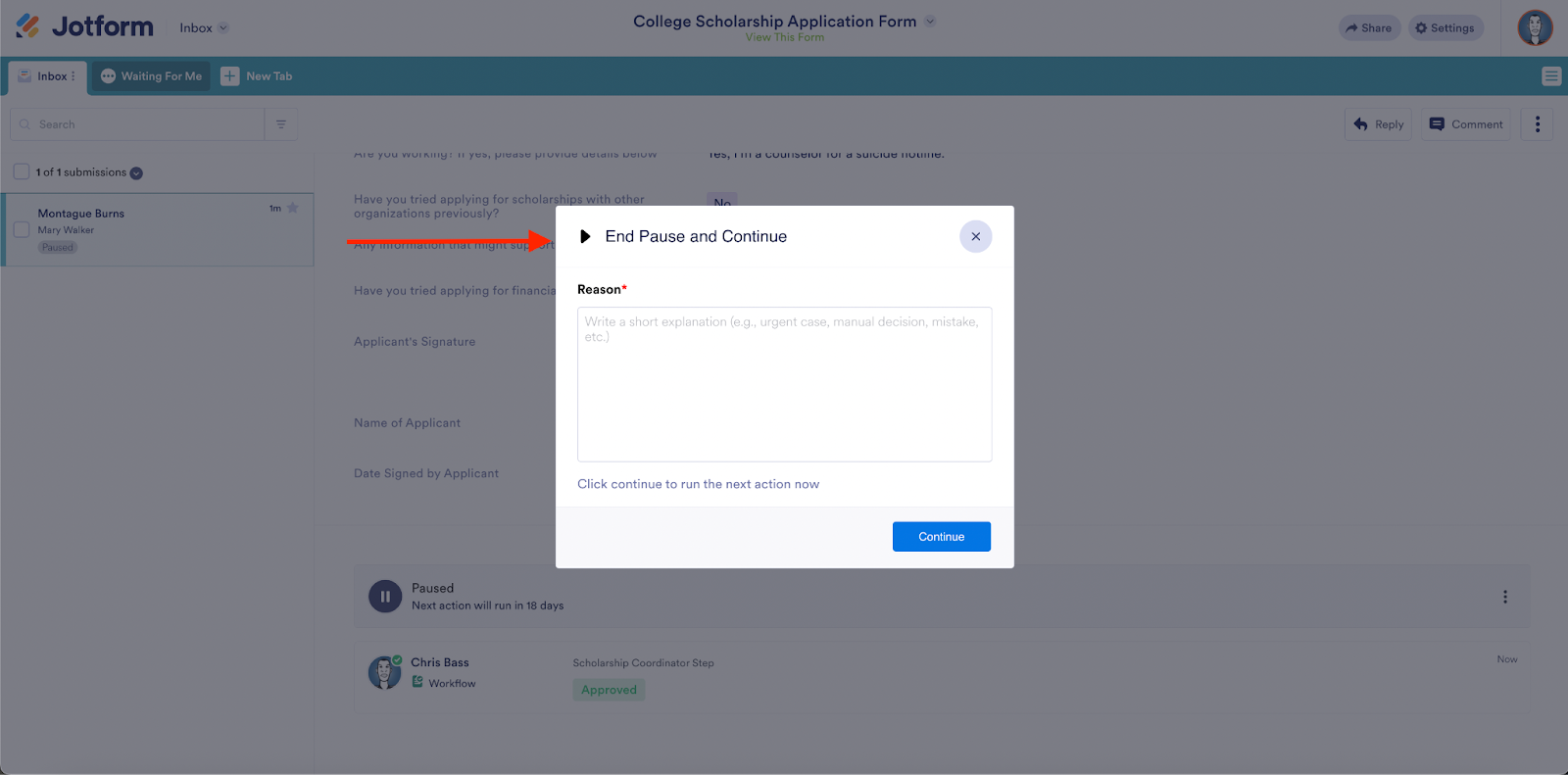The width and height of the screenshot is (1568, 775).
Task: Open the three-dot menu beside Comment
Action: click(x=1537, y=123)
